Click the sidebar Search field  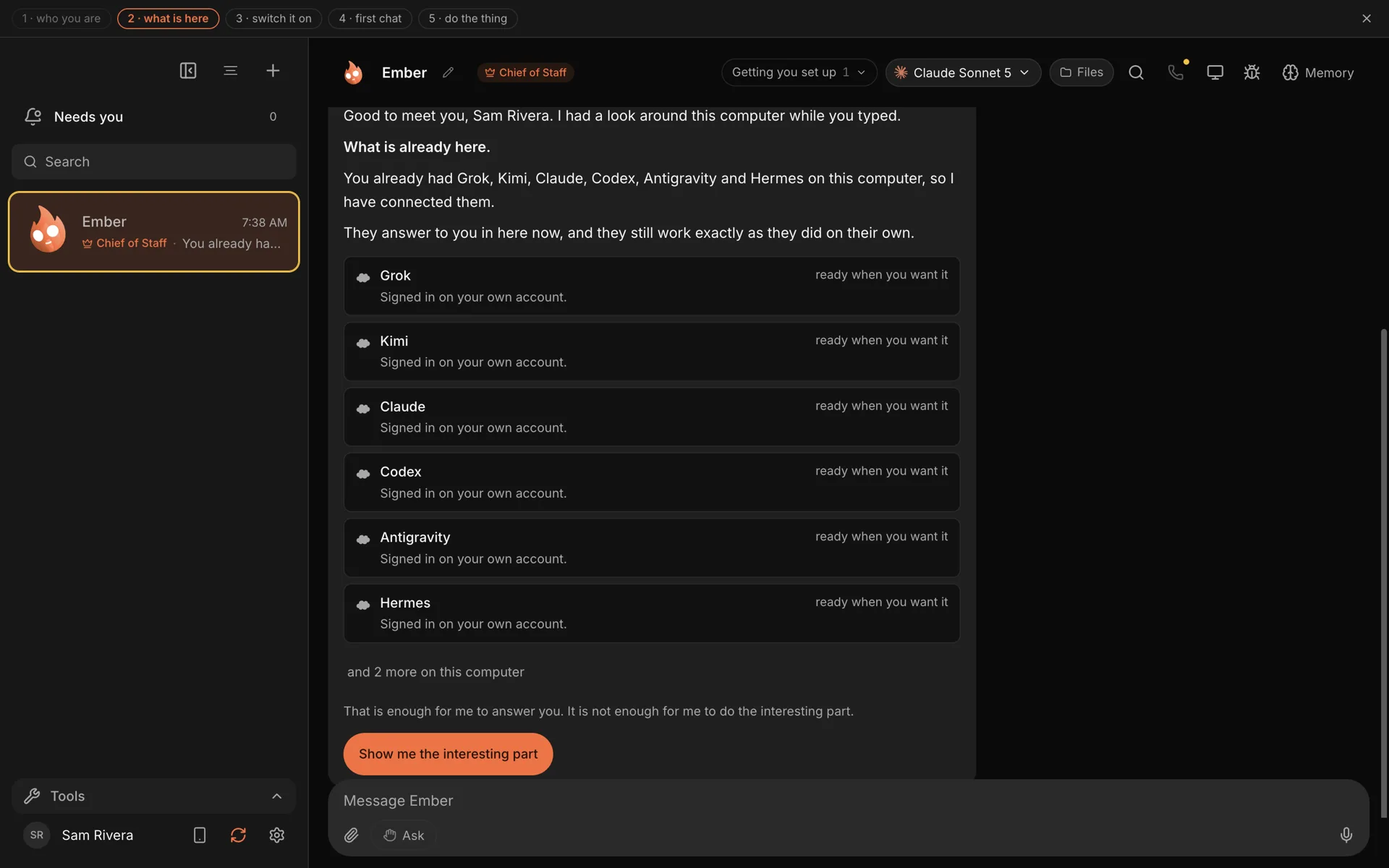[154, 161]
